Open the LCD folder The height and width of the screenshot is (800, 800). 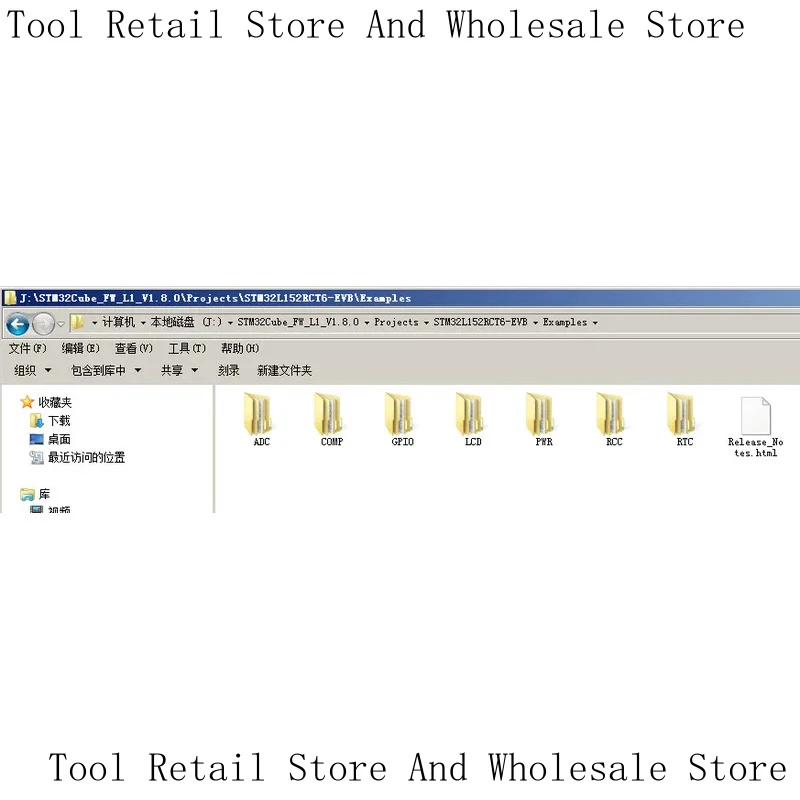tap(472, 419)
